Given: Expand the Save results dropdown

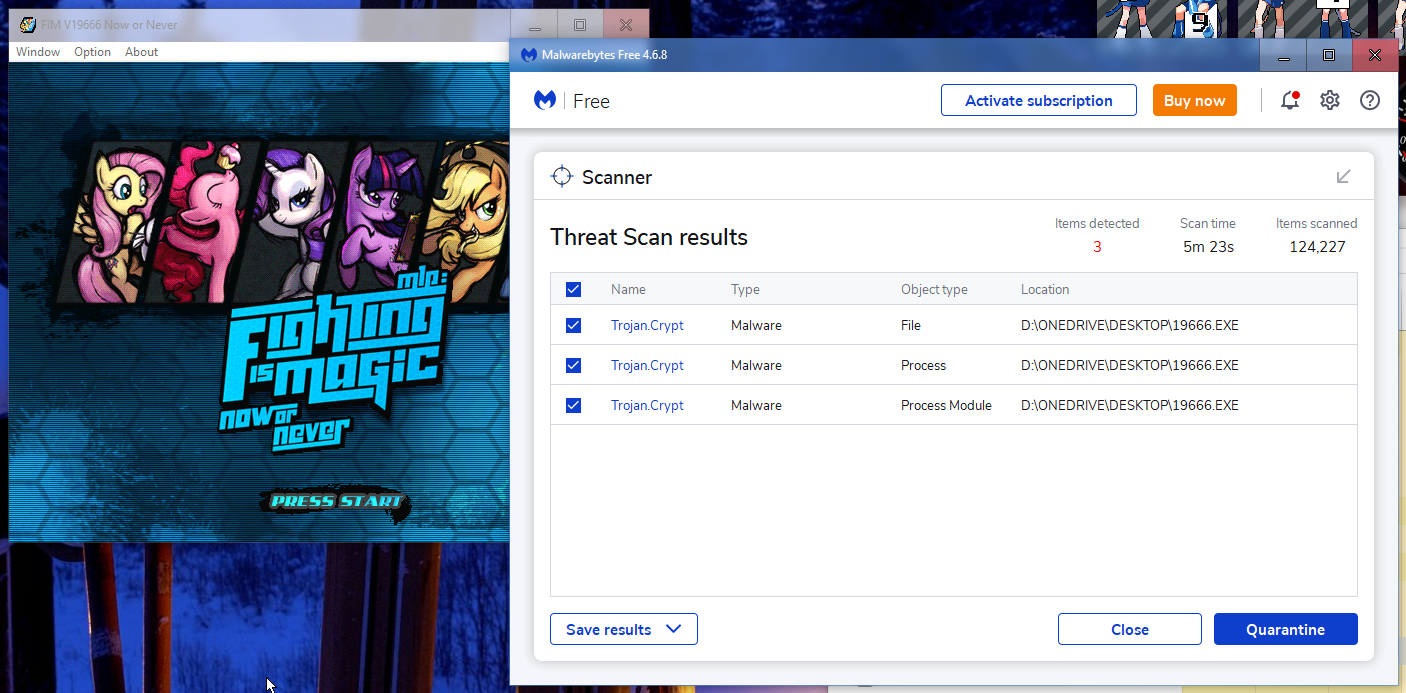Looking at the screenshot, I should tap(624, 629).
